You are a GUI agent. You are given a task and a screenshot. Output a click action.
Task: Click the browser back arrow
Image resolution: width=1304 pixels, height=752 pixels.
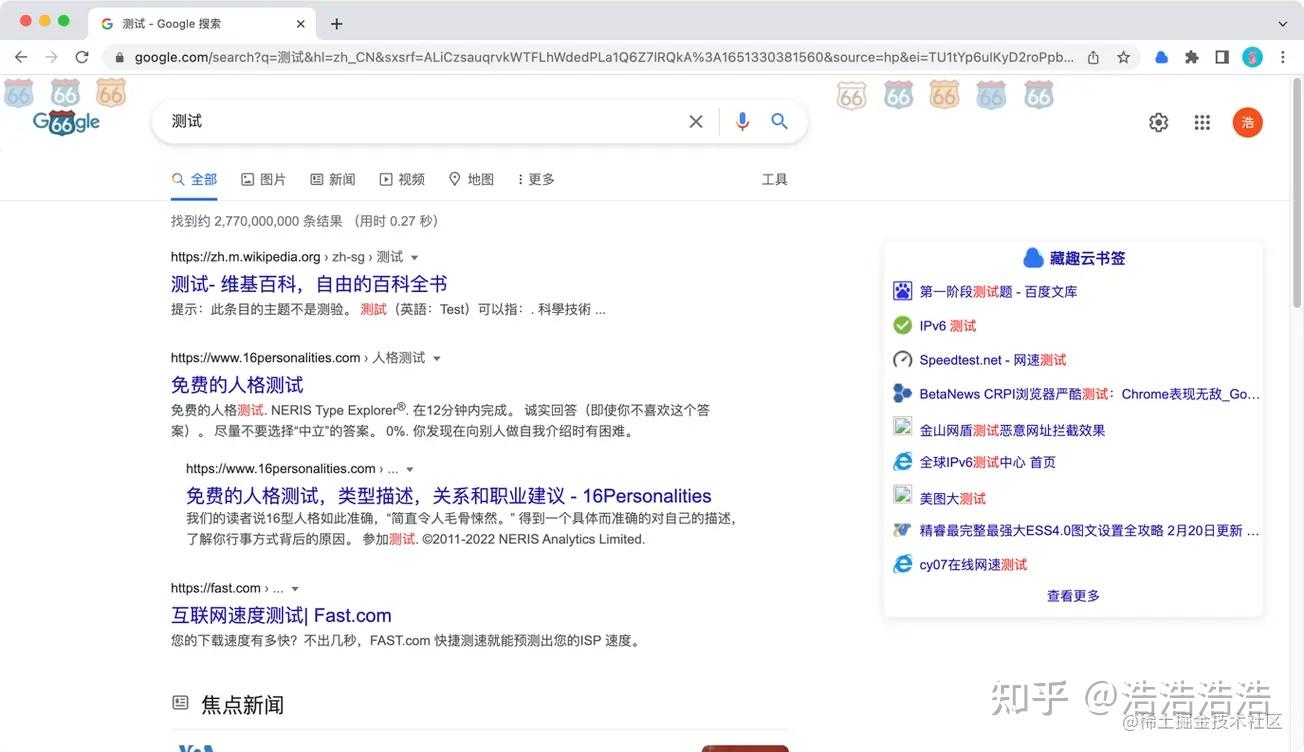21,57
